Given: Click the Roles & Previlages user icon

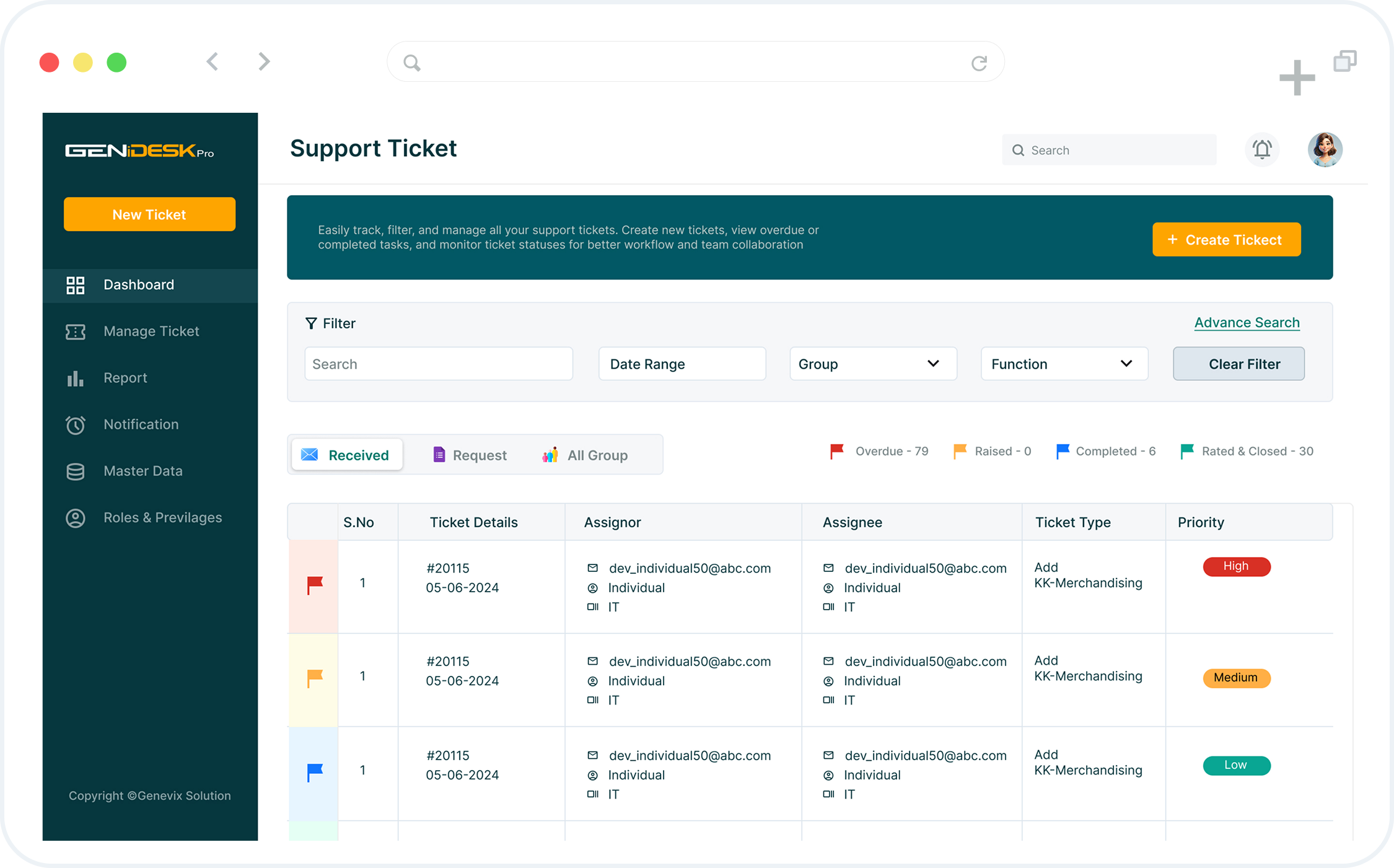Looking at the screenshot, I should 76,518.
